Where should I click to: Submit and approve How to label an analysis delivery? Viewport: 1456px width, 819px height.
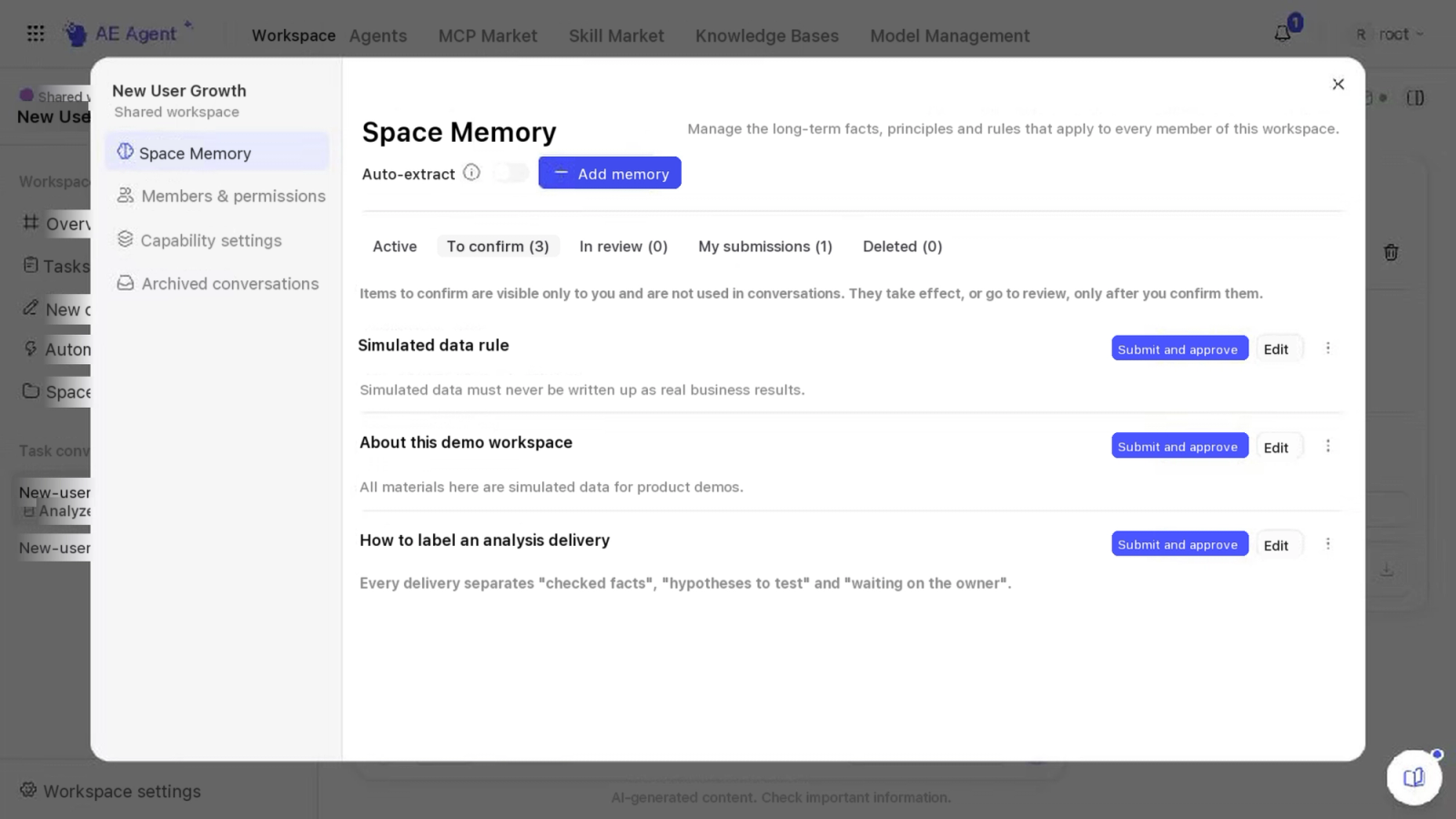(1179, 544)
